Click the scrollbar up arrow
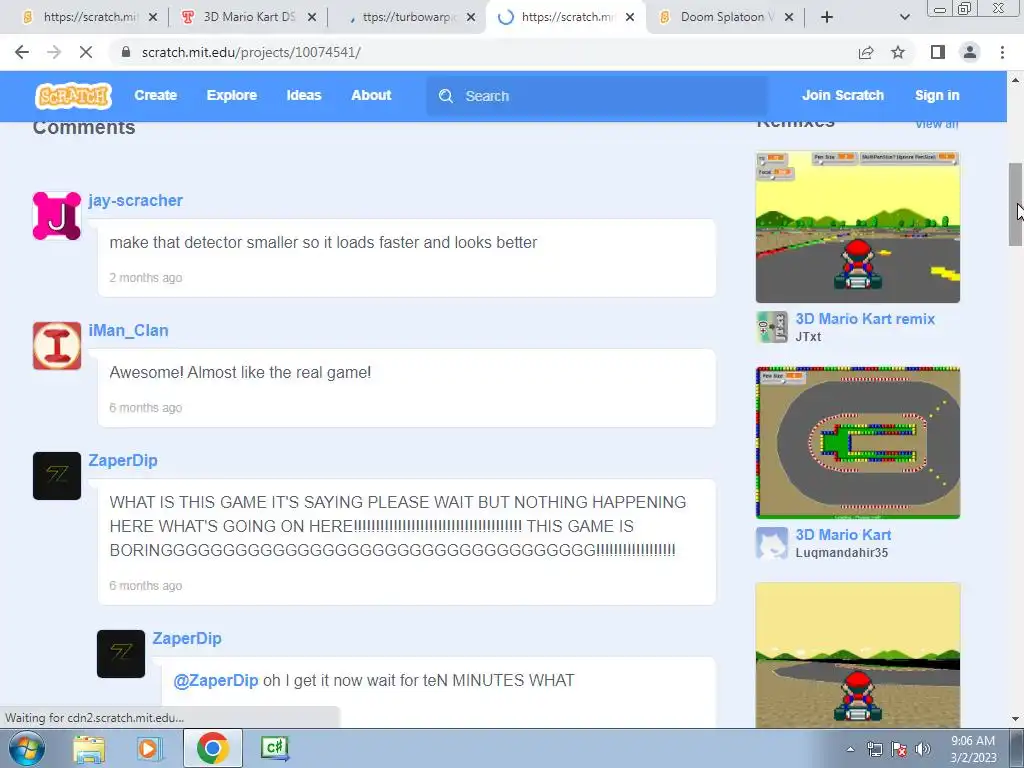The width and height of the screenshot is (1024, 768). (x=1015, y=80)
